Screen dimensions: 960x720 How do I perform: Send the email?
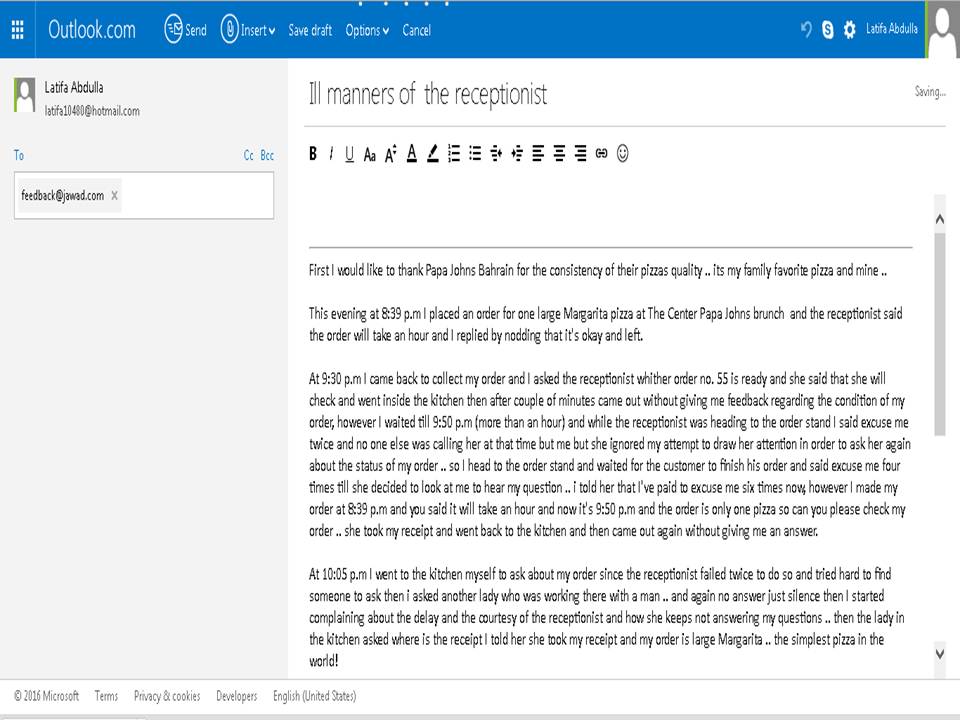pos(184,30)
